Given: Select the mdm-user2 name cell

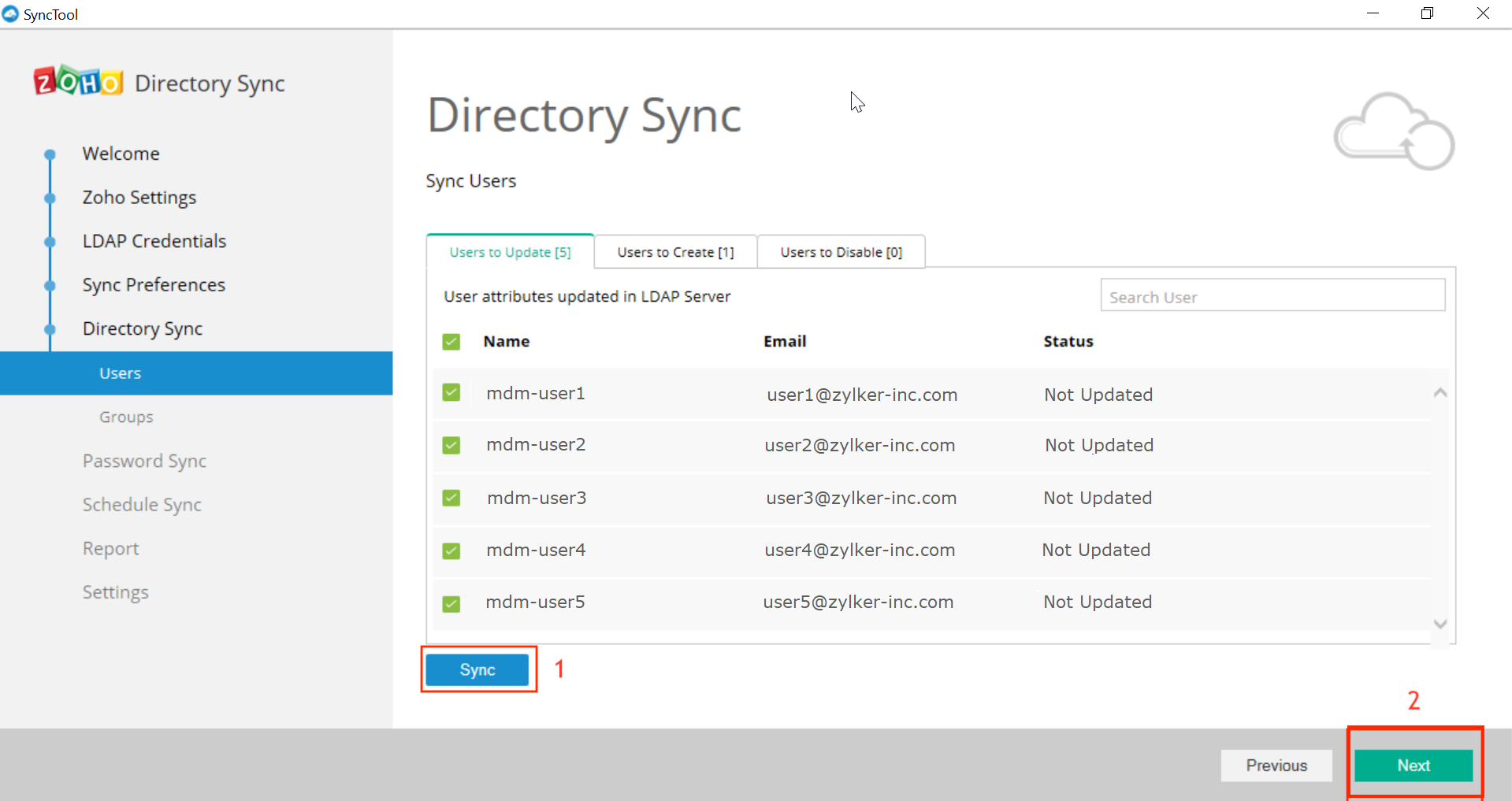Looking at the screenshot, I should tap(536, 444).
